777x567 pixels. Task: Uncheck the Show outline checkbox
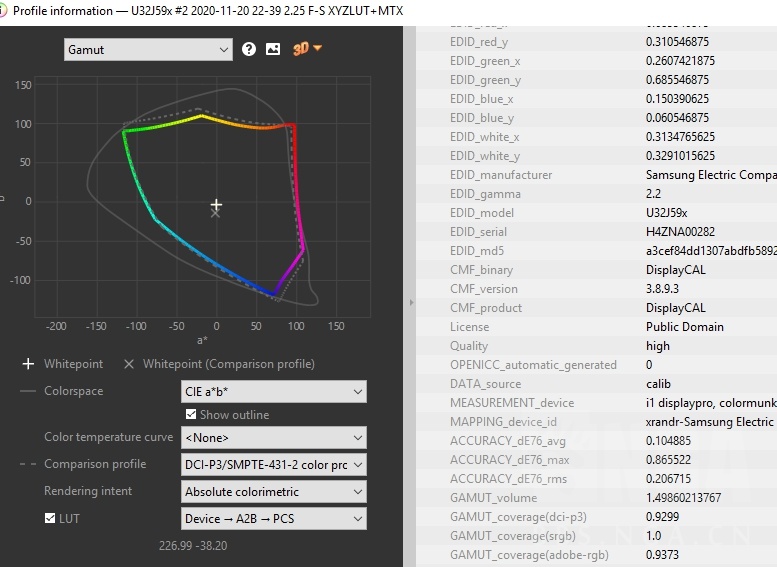click(191, 415)
